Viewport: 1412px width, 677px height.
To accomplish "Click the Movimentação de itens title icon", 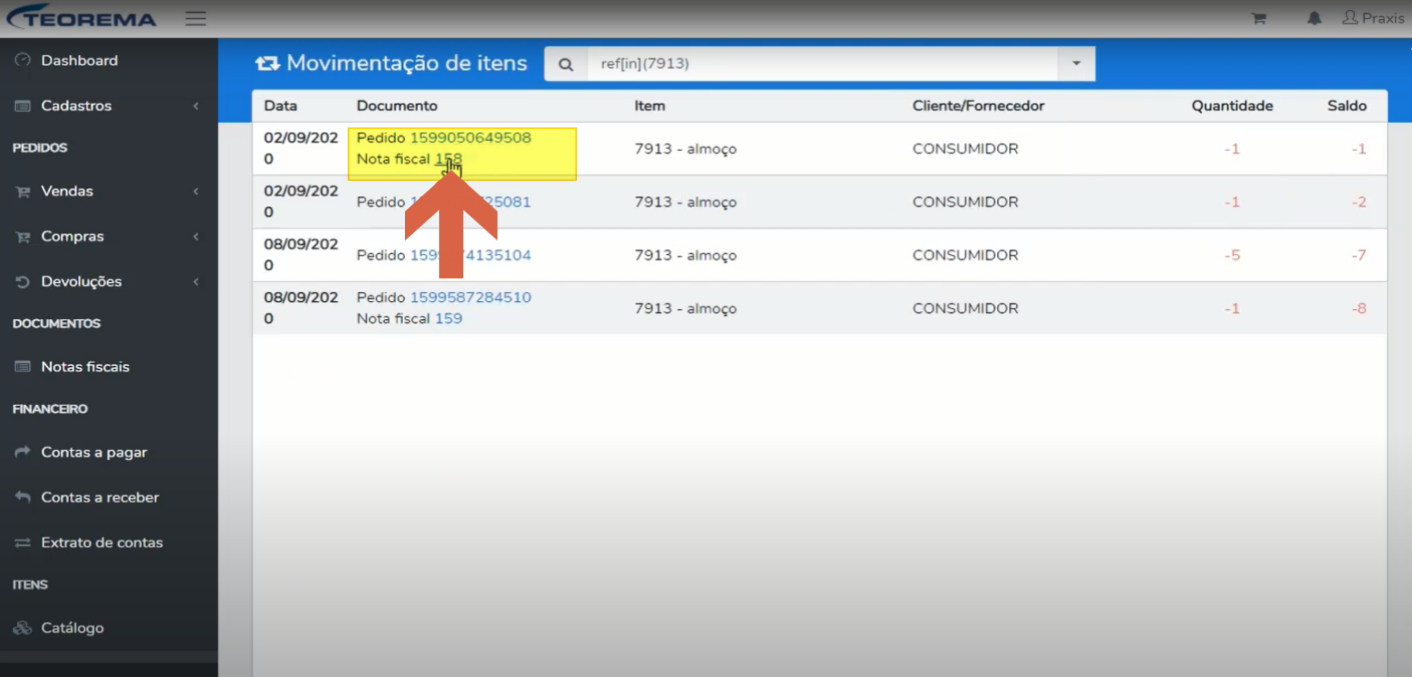I will [x=267, y=64].
